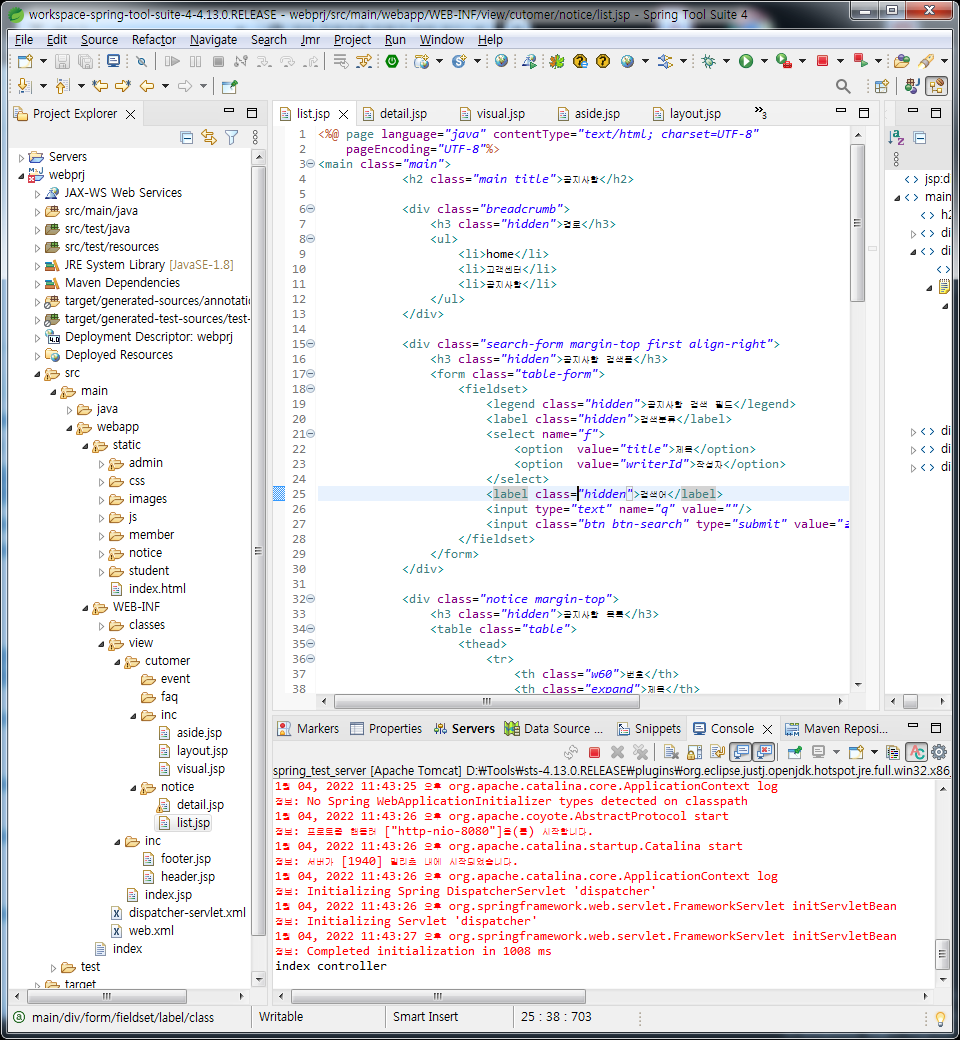Click the Search magnifier icon in toolbar
This screenshot has height=1040, width=960.
click(x=843, y=86)
